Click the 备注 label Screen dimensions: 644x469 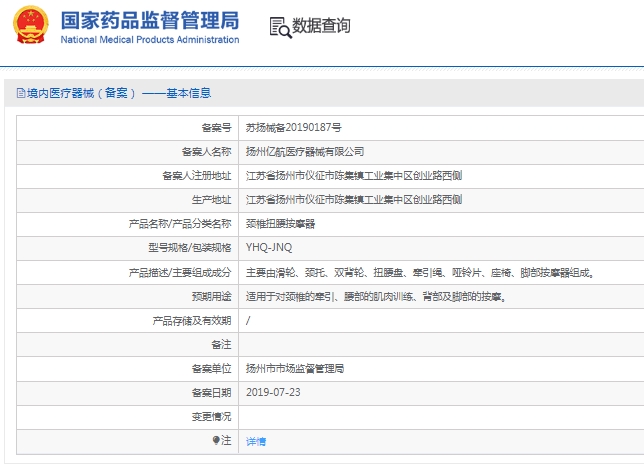pos(221,344)
